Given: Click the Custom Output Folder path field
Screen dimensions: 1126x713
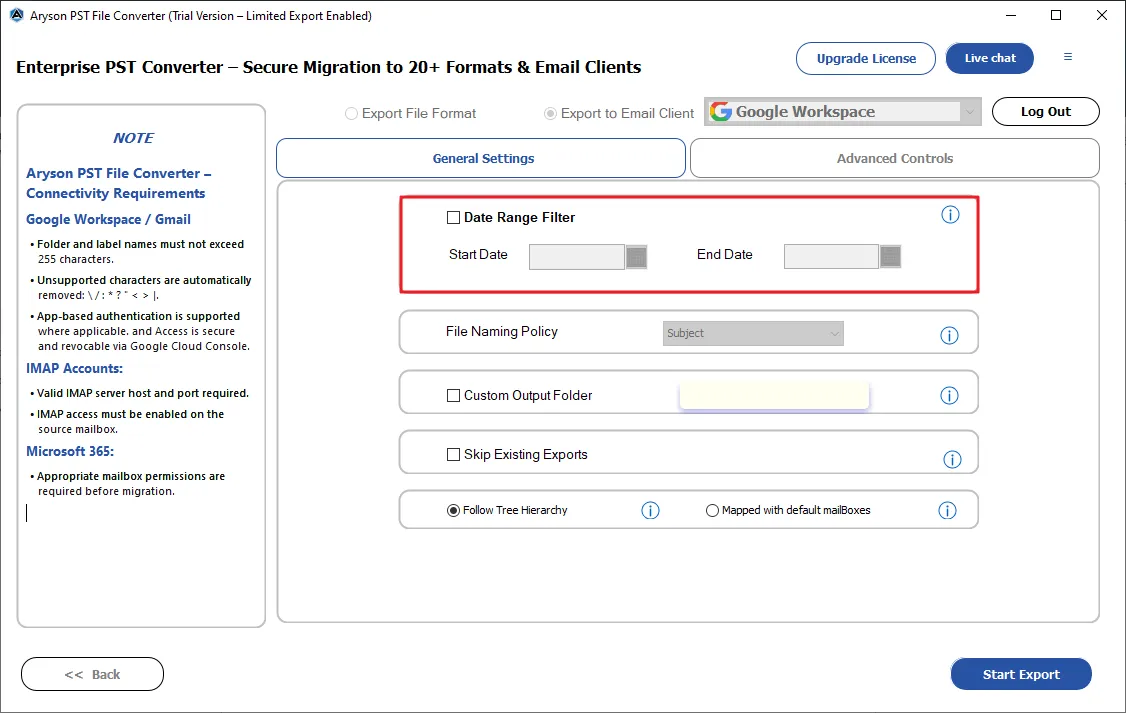Looking at the screenshot, I should pos(774,396).
